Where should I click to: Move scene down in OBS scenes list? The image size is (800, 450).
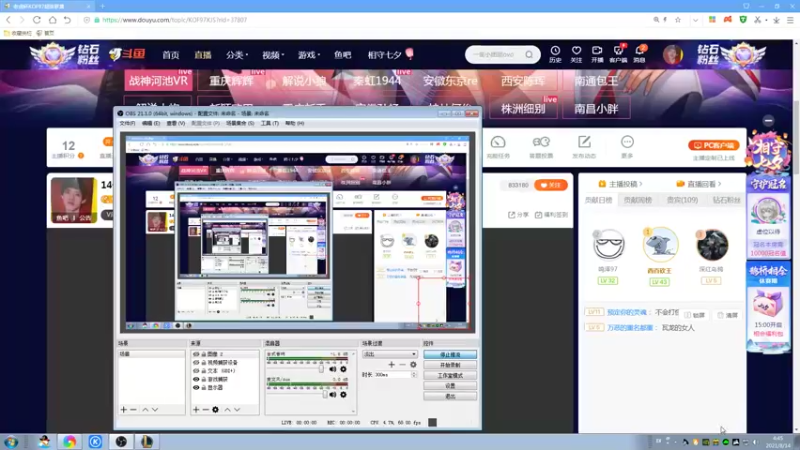[x=155, y=410]
